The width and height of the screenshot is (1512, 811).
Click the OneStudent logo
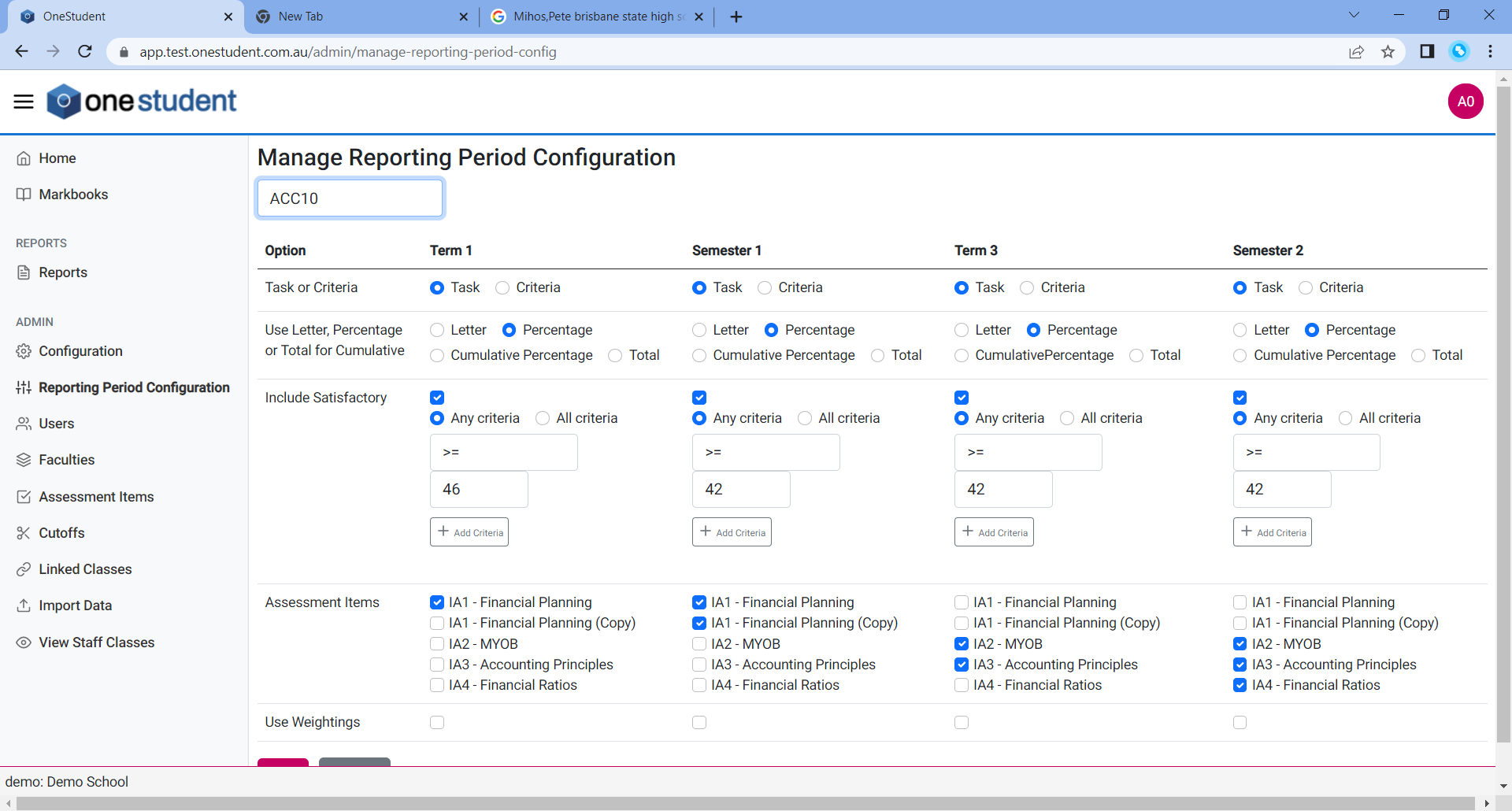pyautogui.click(x=142, y=101)
